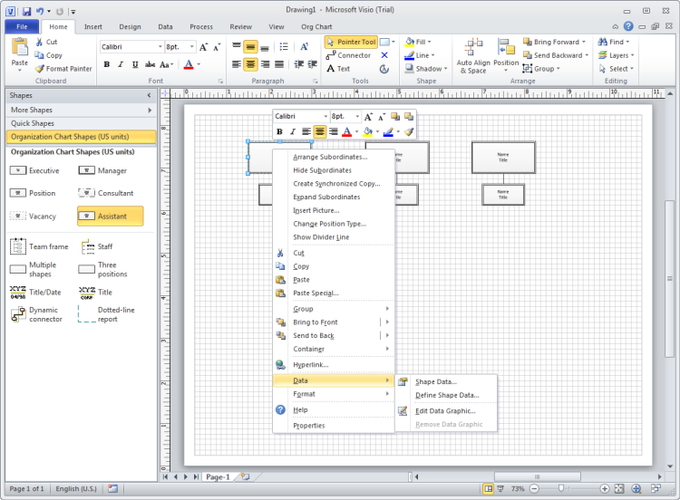Click the Format Painter icon

click(40, 69)
